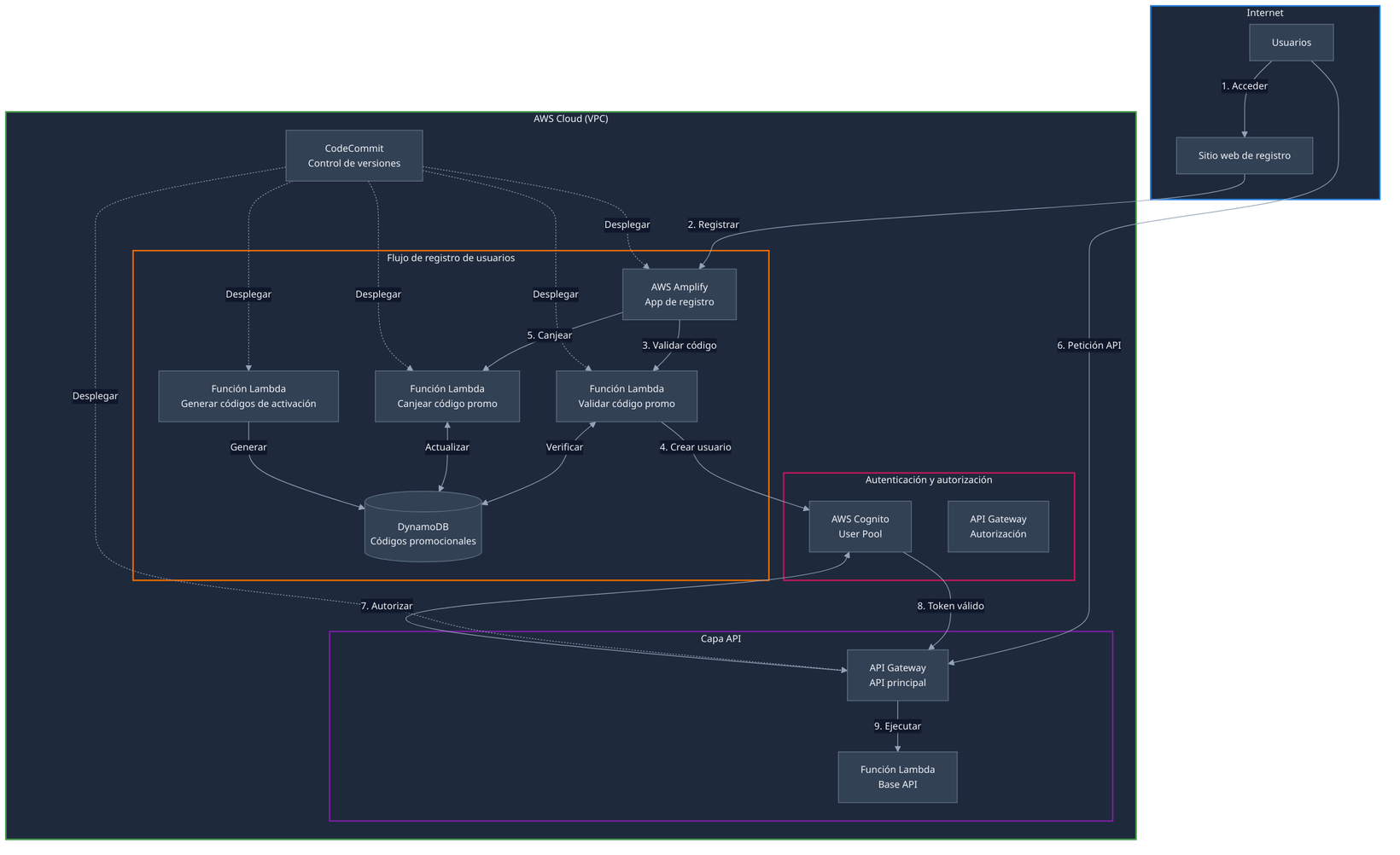Viewport: 1400px width, 855px height.
Task: Click the Función Lambda Canjear código promo node
Action: [447, 396]
